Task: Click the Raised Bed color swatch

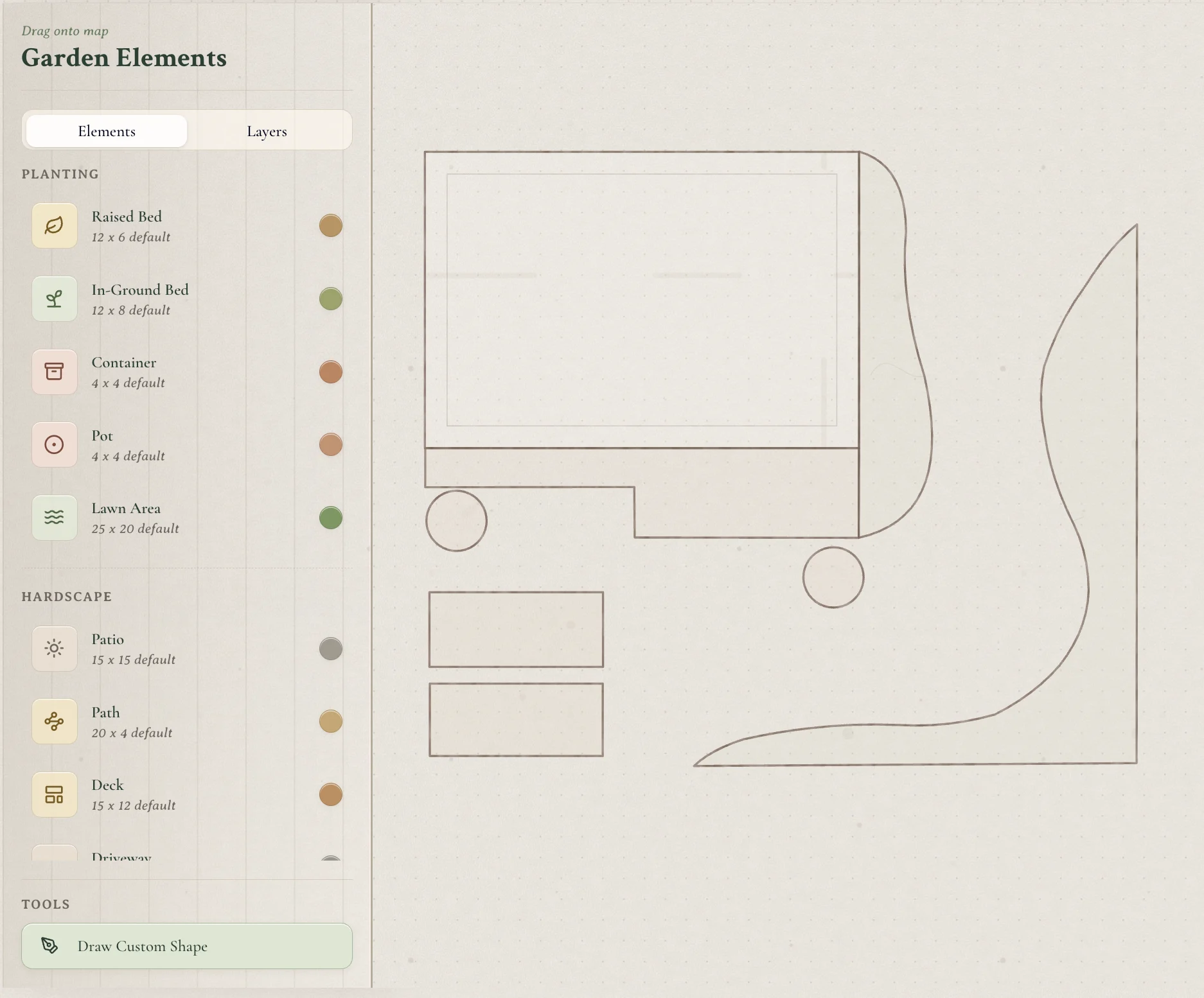Action: coord(331,225)
